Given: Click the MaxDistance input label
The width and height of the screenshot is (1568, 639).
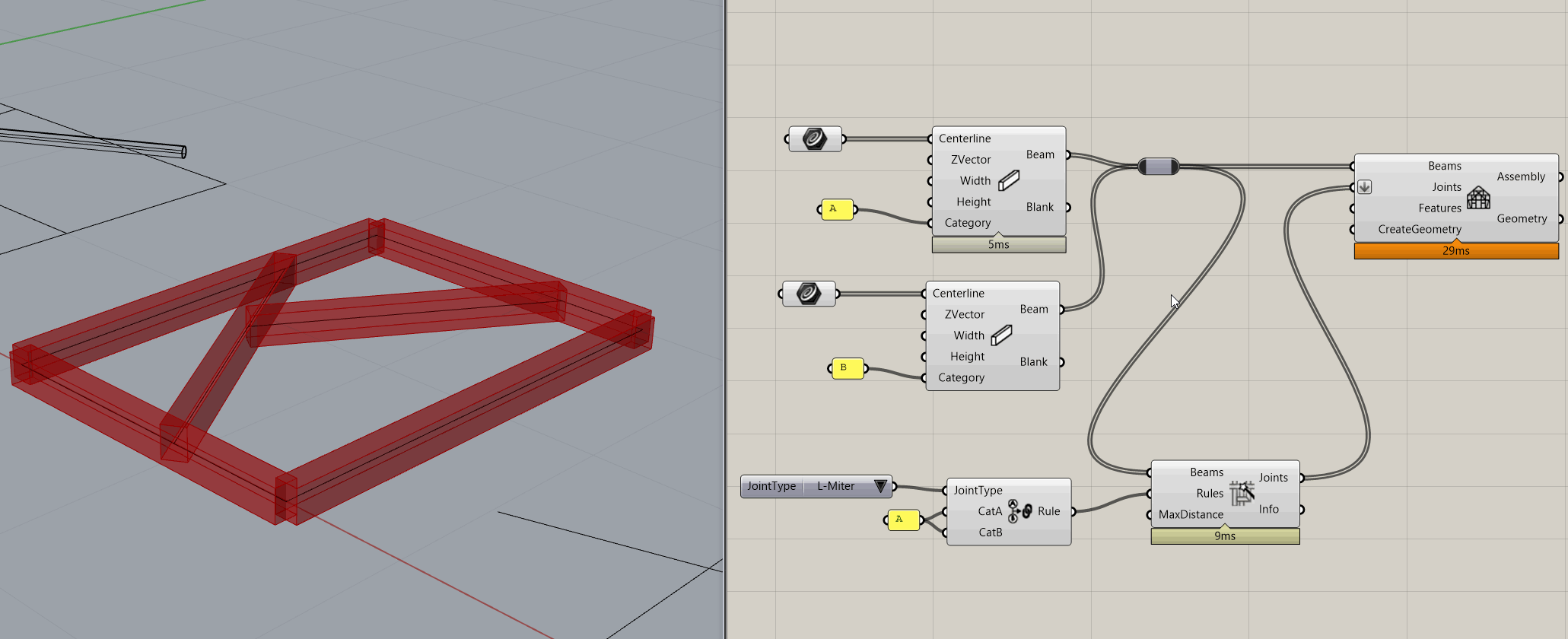Looking at the screenshot, I should [x=1191, y=514].
